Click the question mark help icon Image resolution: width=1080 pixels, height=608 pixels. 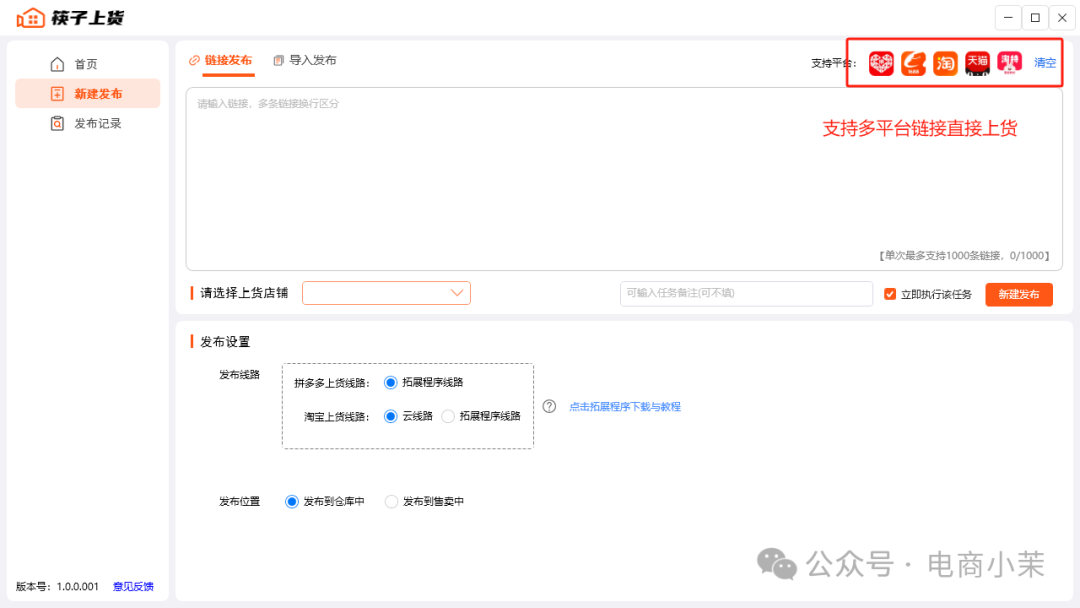pos(549,406)
